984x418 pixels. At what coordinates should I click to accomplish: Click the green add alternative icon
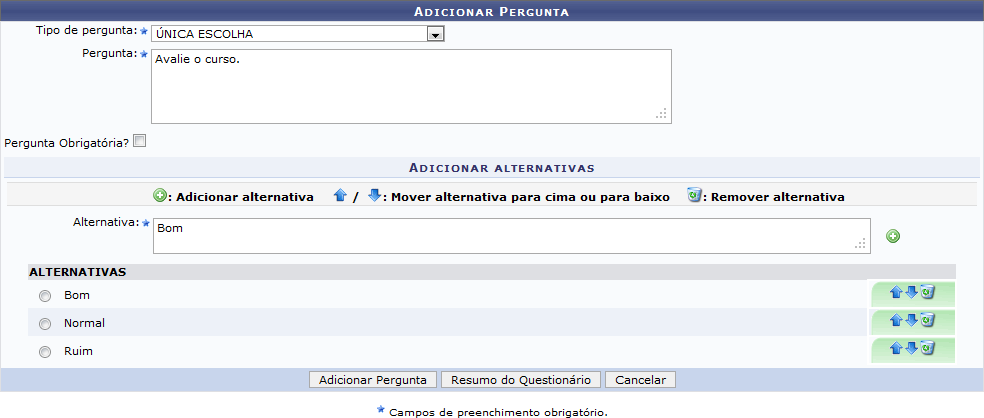[x=893, y=236]
